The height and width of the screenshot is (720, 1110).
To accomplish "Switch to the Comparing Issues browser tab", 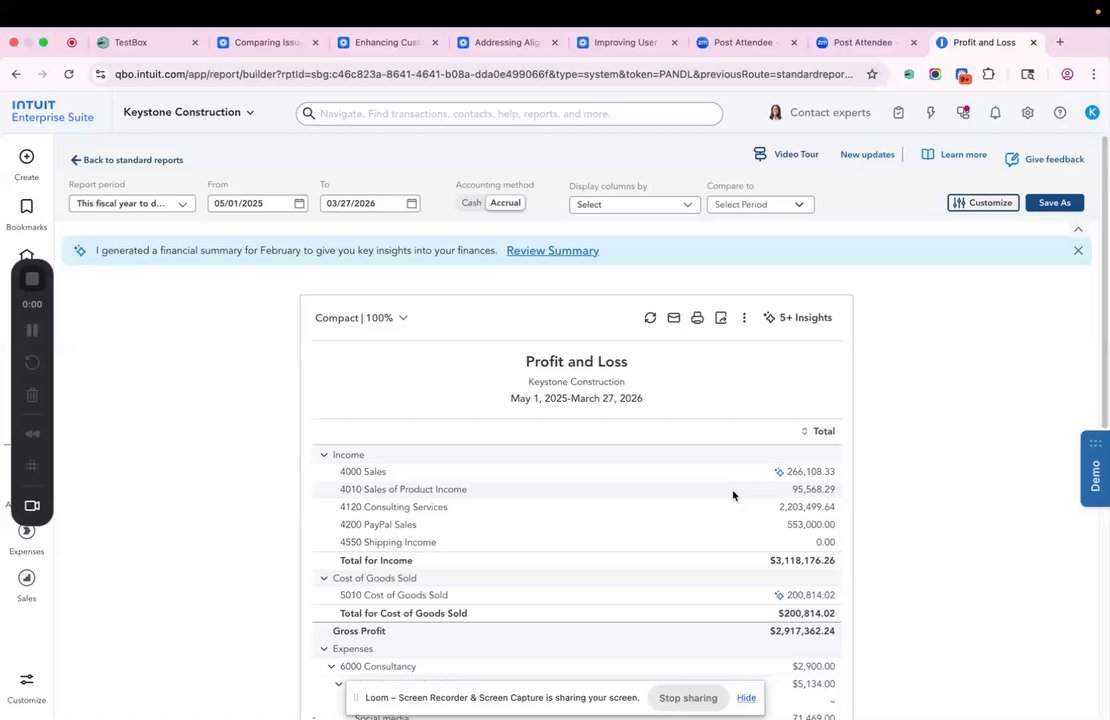I will coord(268,42).
